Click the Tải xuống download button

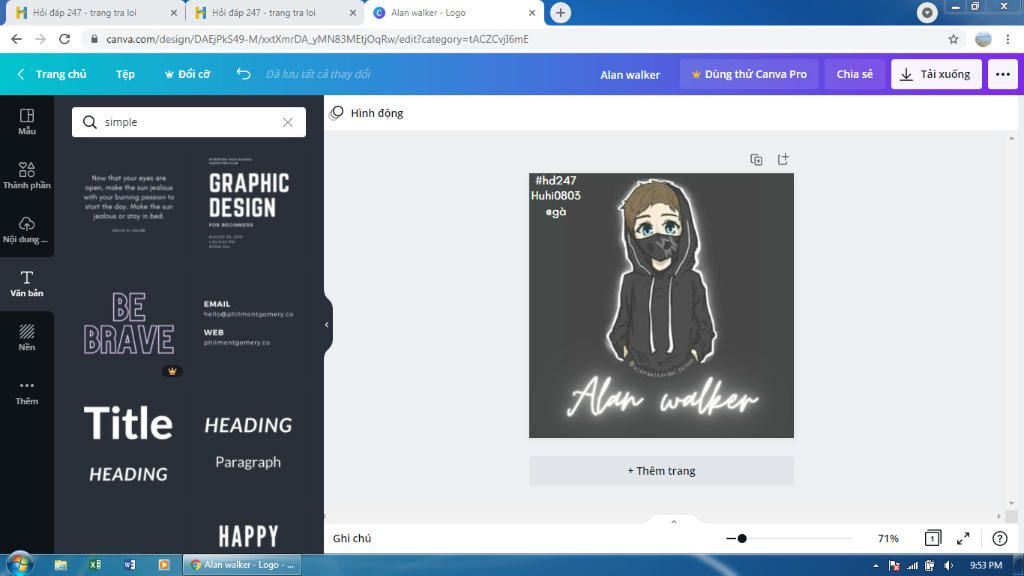[936, 74]
